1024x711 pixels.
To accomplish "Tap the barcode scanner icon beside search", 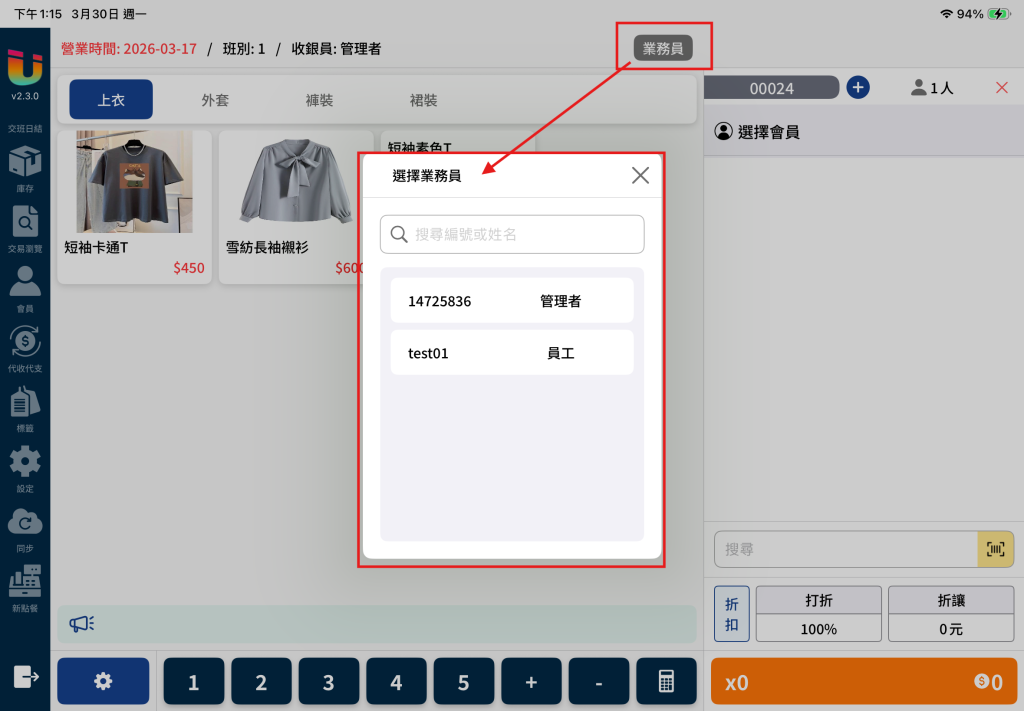I will click(995, 549).
